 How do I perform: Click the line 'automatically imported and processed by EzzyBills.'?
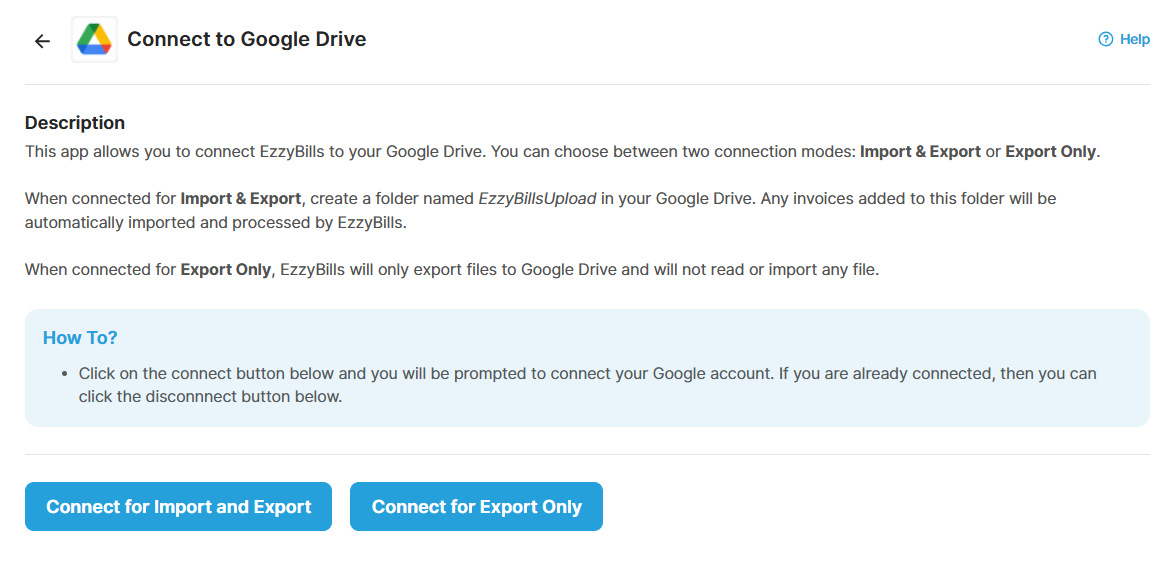(x=215, y=223)
